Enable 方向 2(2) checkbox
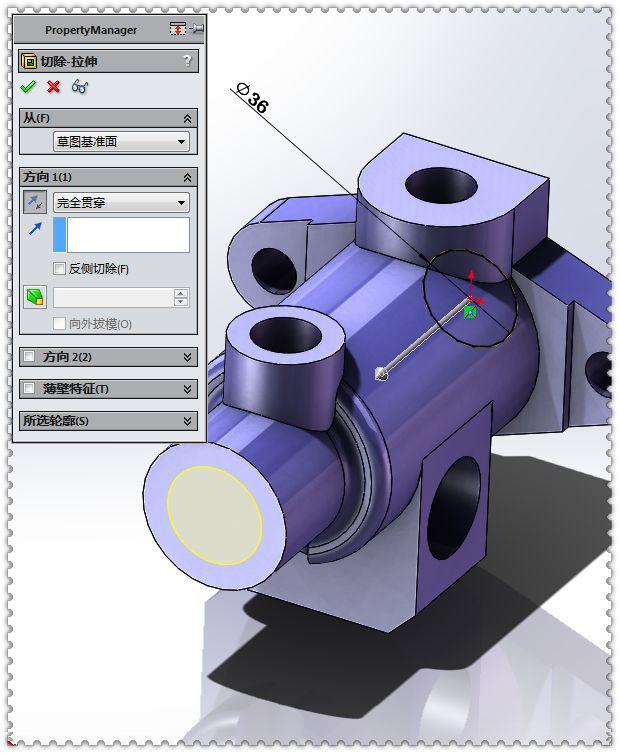Viewport: 619px width, 753px height. click(x=29, y=356)
